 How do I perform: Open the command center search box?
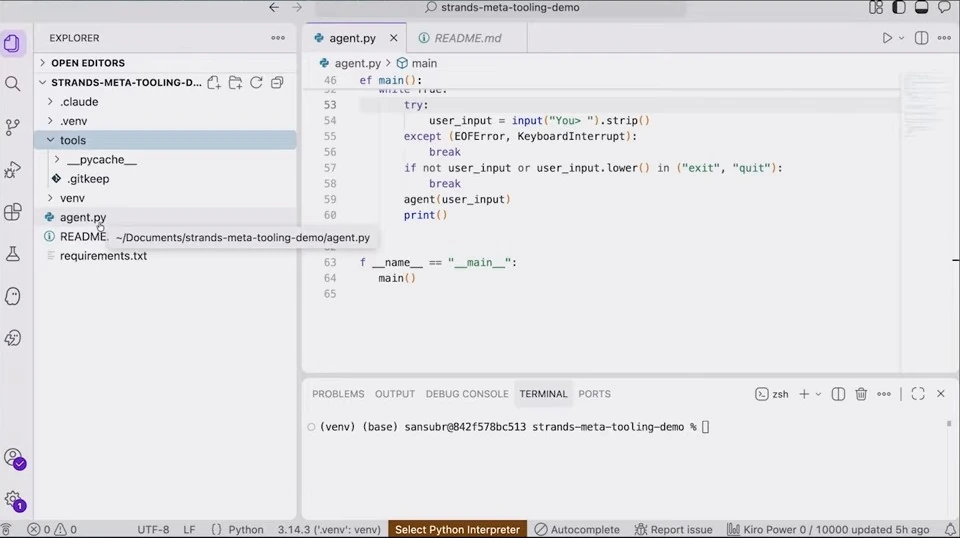(x=501, y=7)
